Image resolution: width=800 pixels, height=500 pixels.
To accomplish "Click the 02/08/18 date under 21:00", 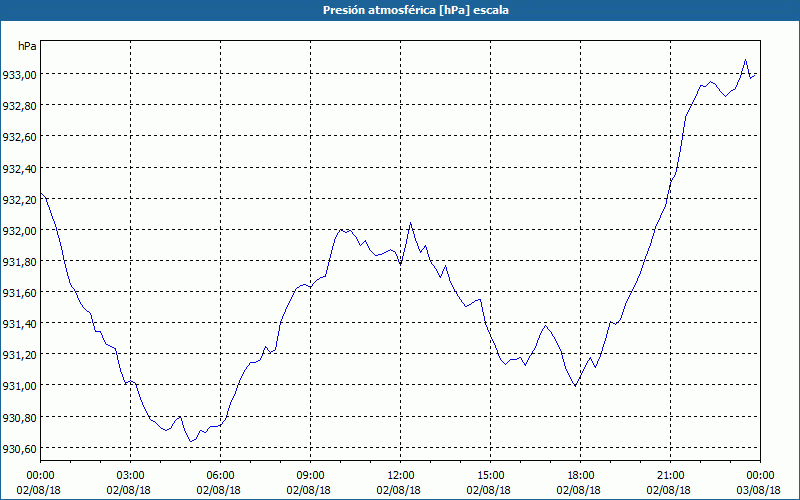I will pyautogui.click(x=668, y=490).
